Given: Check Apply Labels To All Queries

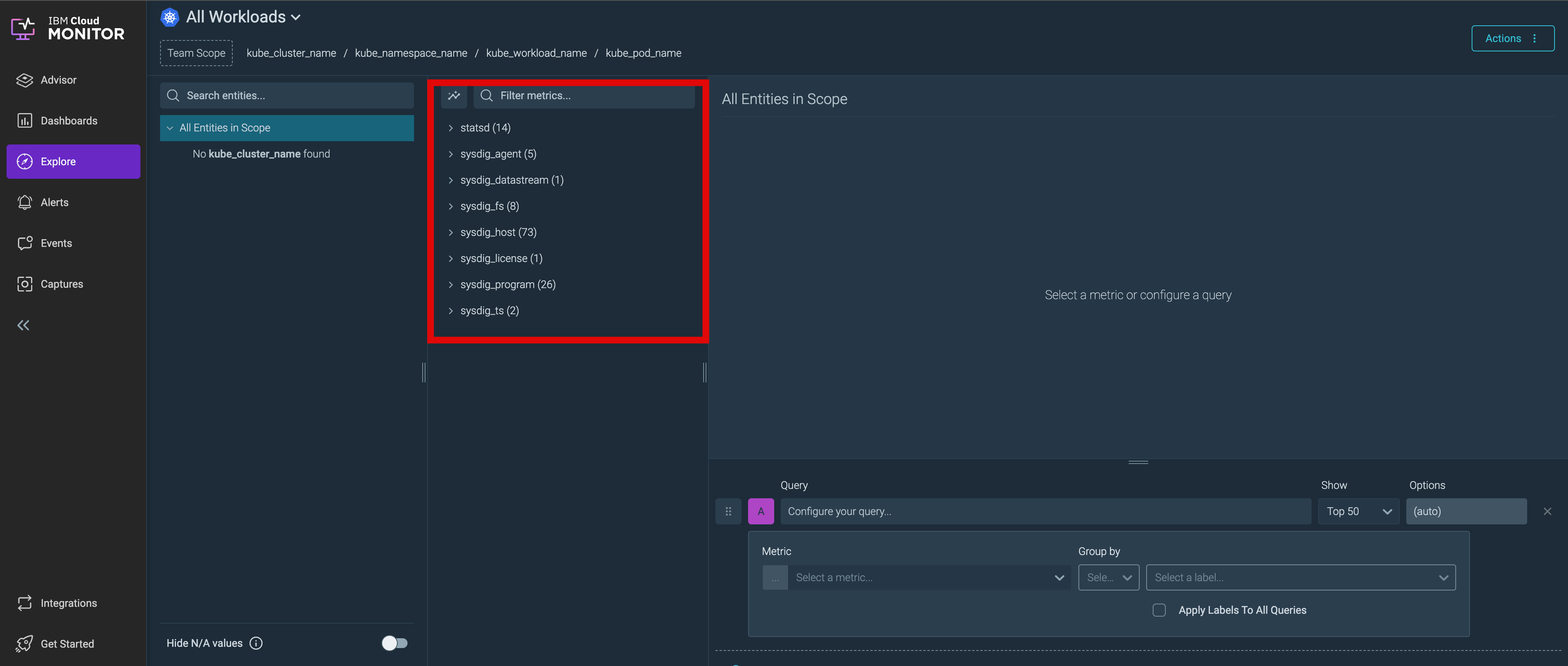Looking at the screenshot, I should (x=1159, y=610).
